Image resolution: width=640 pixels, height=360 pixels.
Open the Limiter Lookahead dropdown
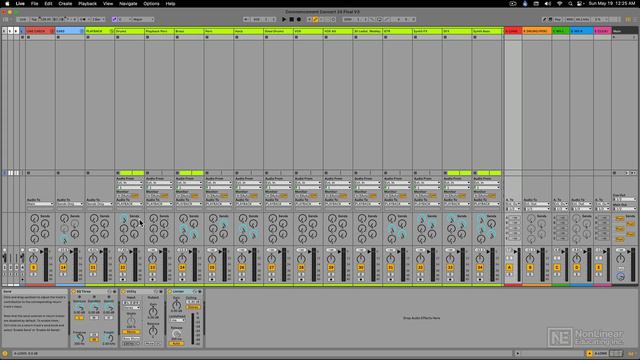[x=177, y=320]
